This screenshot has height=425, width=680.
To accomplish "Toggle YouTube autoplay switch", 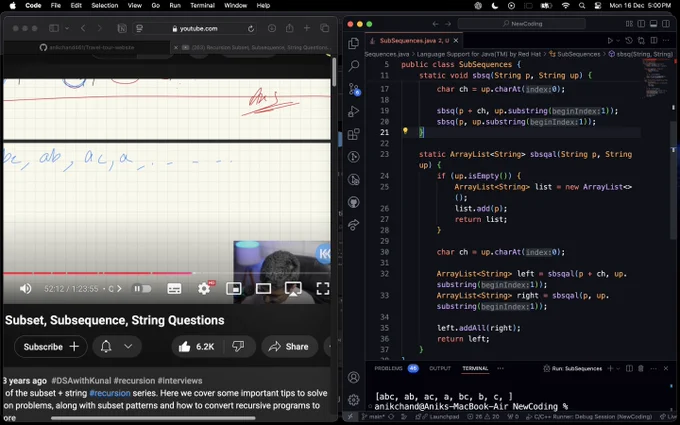I will pyautogui.click(x=142, y=288).
